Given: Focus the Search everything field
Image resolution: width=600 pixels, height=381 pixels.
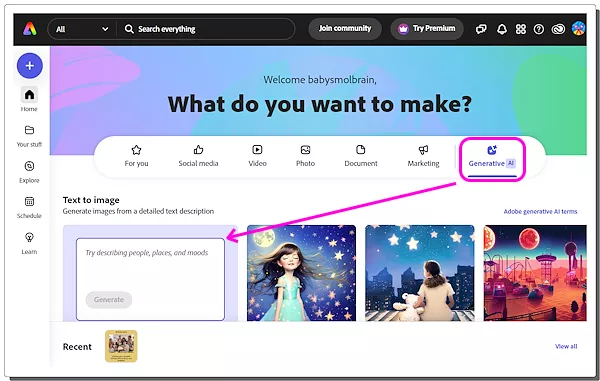Looking at the screenshot, I should (205, 29).
